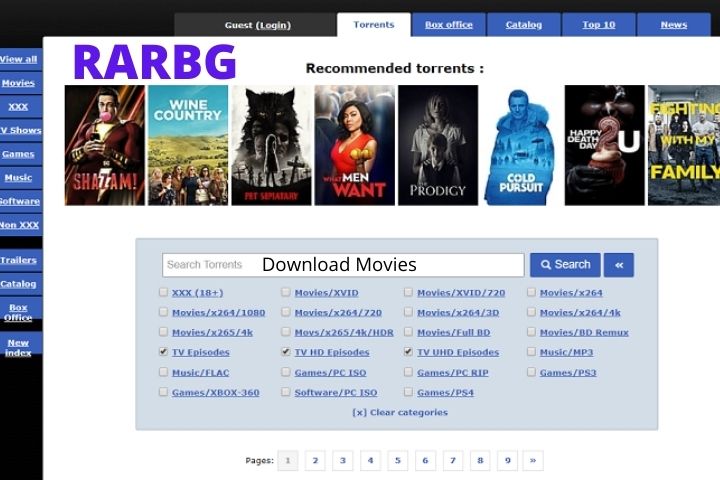720x480 pixels.
Task: Open the Happy Death Day 2U poster
Action: pos(605,145)
